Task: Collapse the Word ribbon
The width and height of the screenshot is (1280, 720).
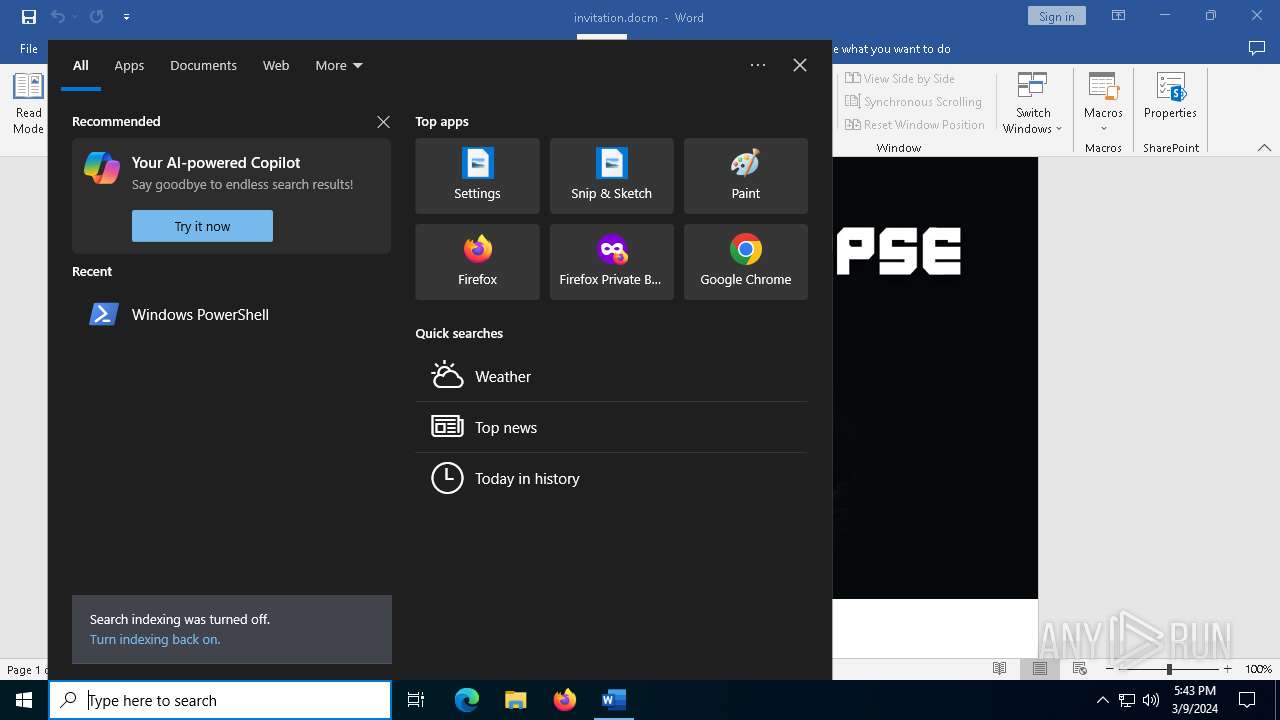Action: point(1264,148)
